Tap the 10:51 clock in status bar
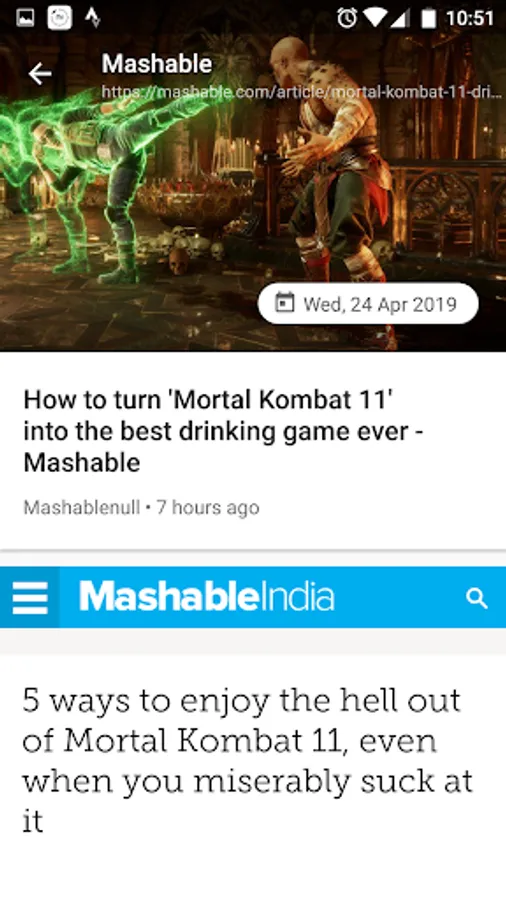 [x=469, y=18]
